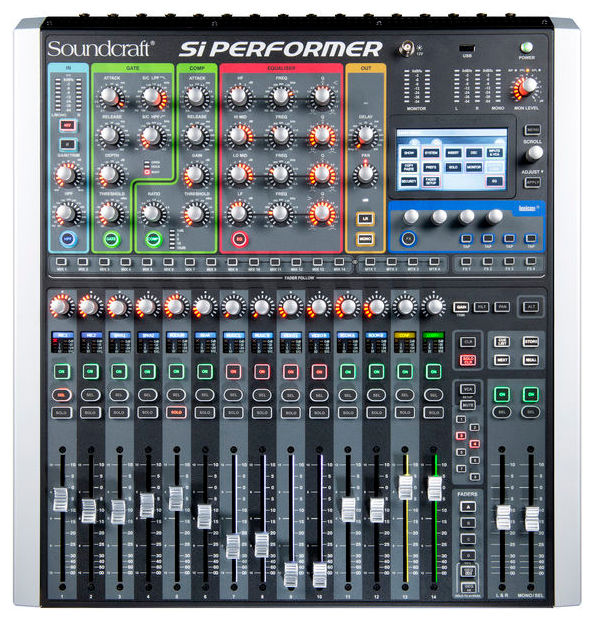
Task: Select fader layer A button
Action: (x=468, y=507)
